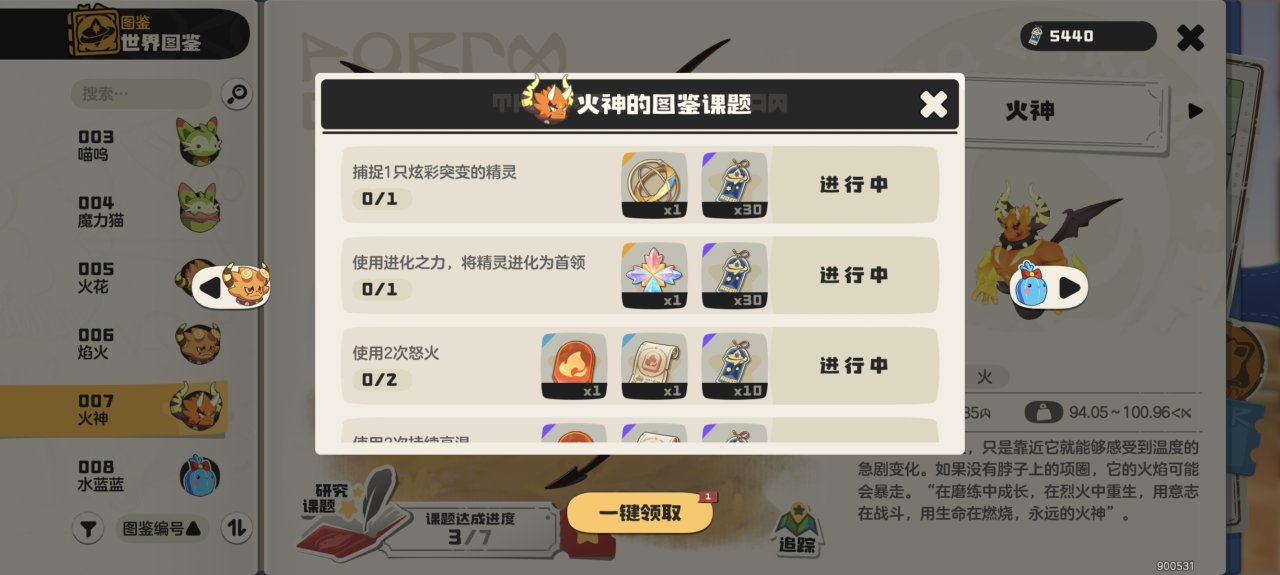Close the 火神的图鉴课题 dialog
Image resolution: width=1280 pixels, height=575 pixels.
click(x=933, y=104)
